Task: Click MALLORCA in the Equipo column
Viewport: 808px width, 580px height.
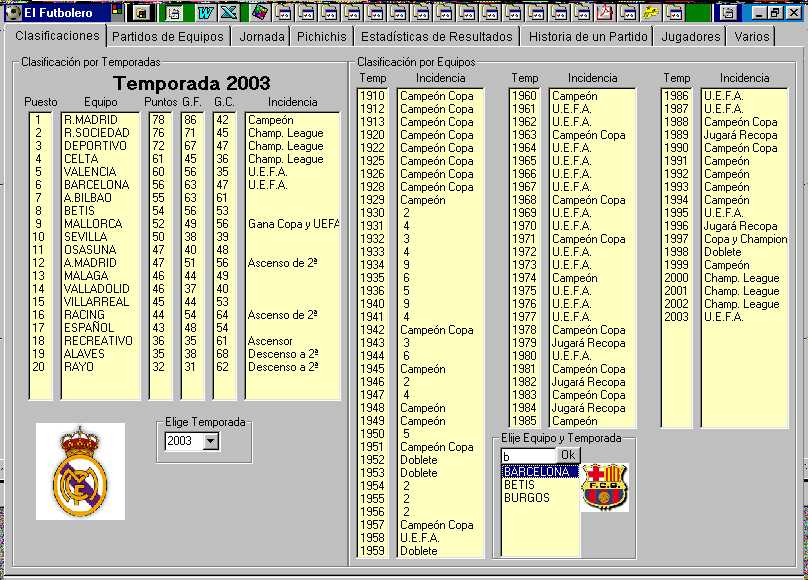Action: (x=93, y=224)
